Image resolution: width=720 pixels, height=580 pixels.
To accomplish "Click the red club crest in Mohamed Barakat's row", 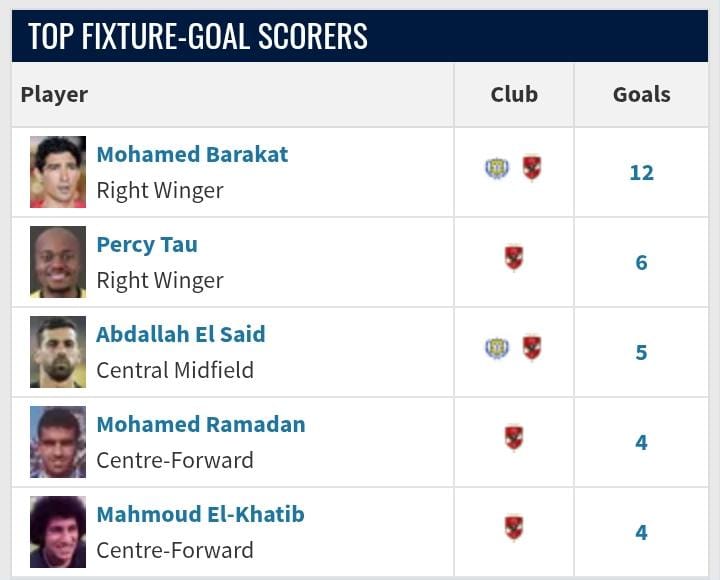I will click(x=531, y=168).
